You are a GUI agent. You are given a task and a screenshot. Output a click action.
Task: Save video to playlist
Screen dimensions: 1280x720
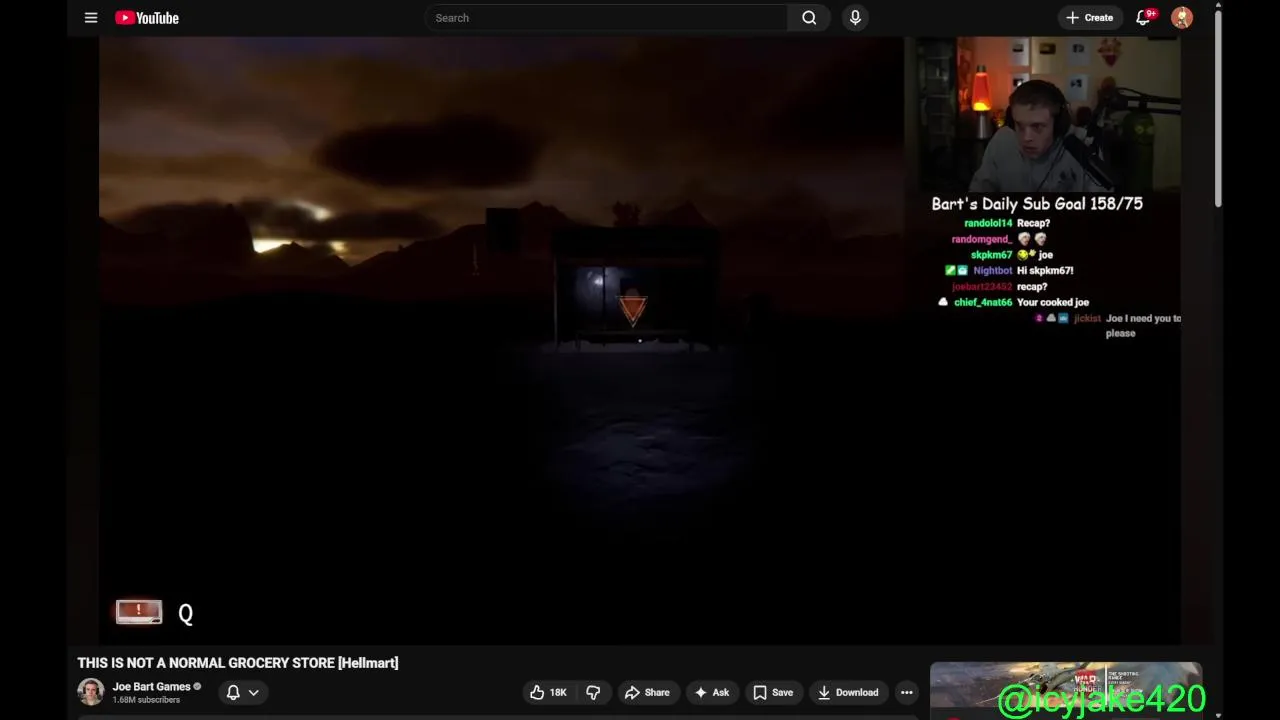point(773,692)
